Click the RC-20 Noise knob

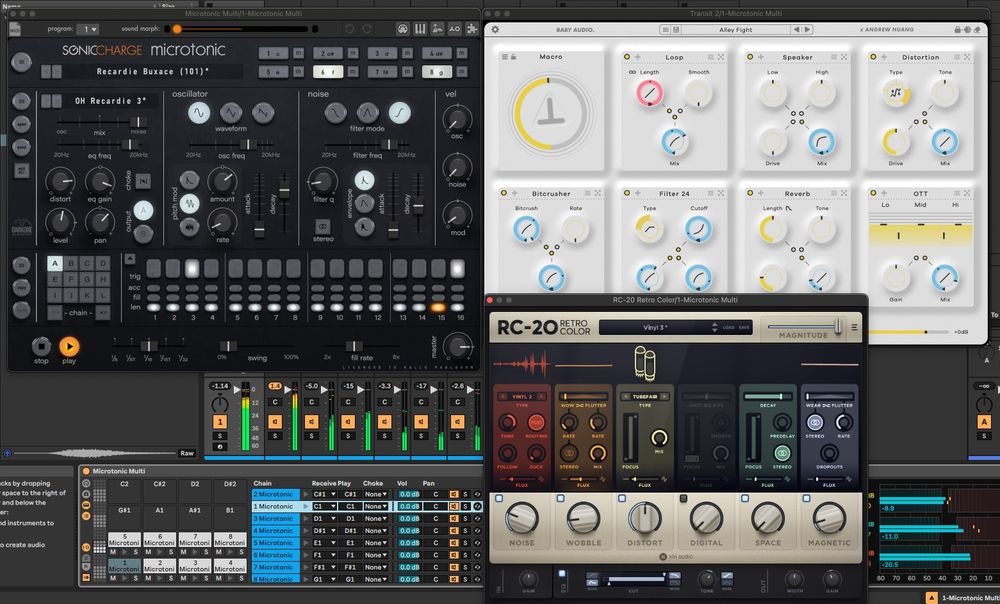pyautogui.click(x=522, y=518)
